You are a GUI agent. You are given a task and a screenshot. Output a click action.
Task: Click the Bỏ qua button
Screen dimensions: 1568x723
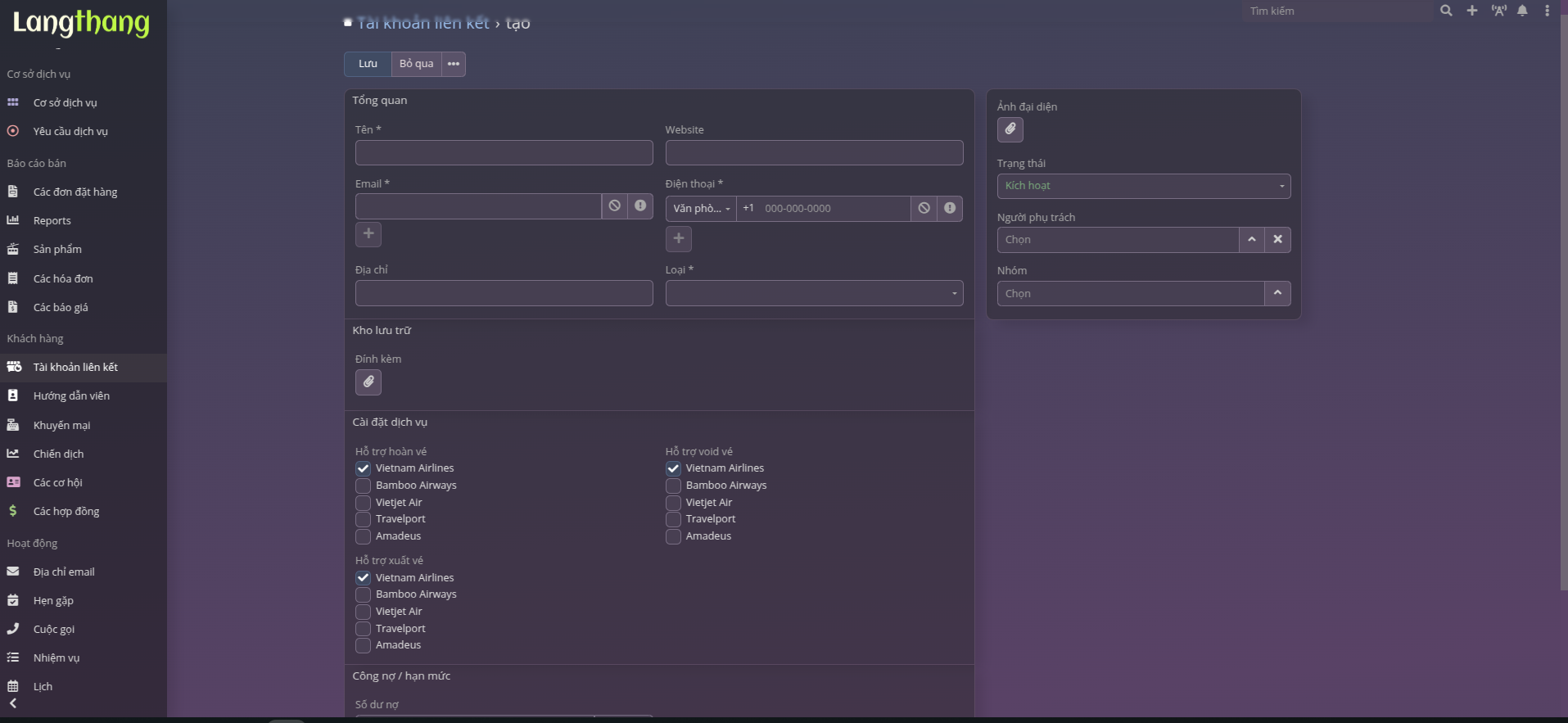tap(416, 64)
